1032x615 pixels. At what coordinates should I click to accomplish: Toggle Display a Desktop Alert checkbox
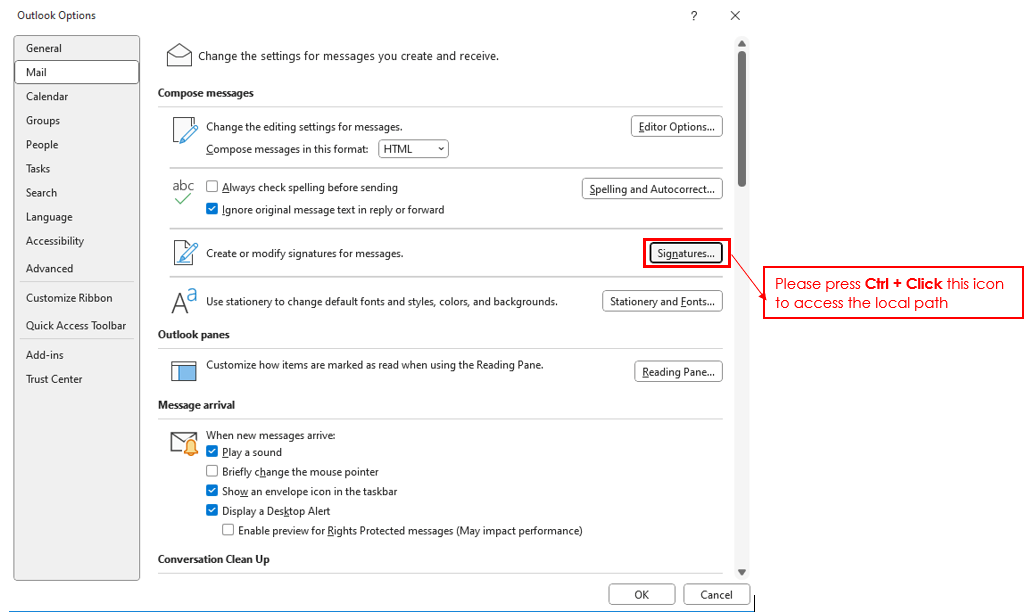coord(212,510)
